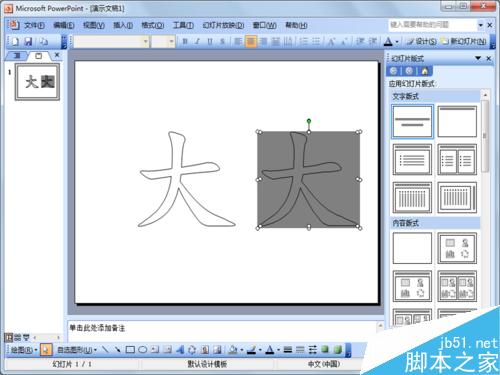500x375 pixels.
Task: Open the font size combo box
Action: pyautogui.click(x=163, y=42)
